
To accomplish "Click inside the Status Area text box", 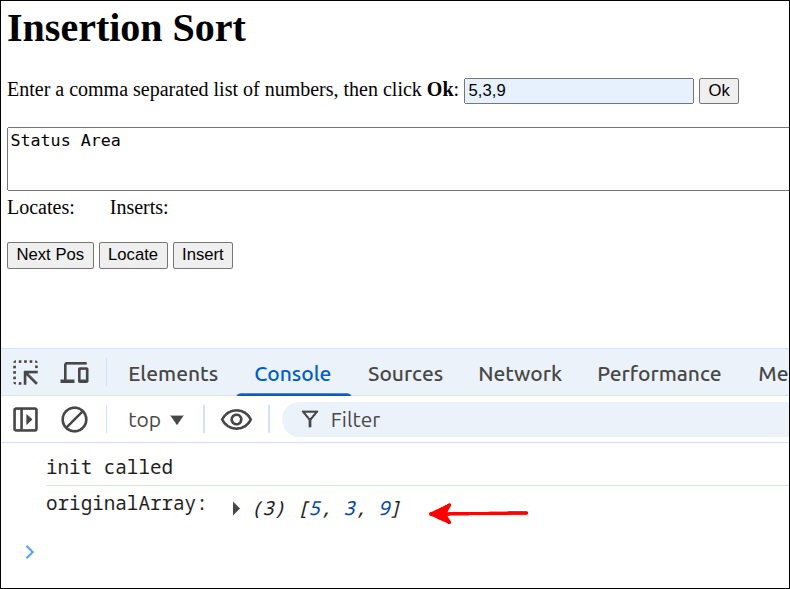I will pos(398,159).
